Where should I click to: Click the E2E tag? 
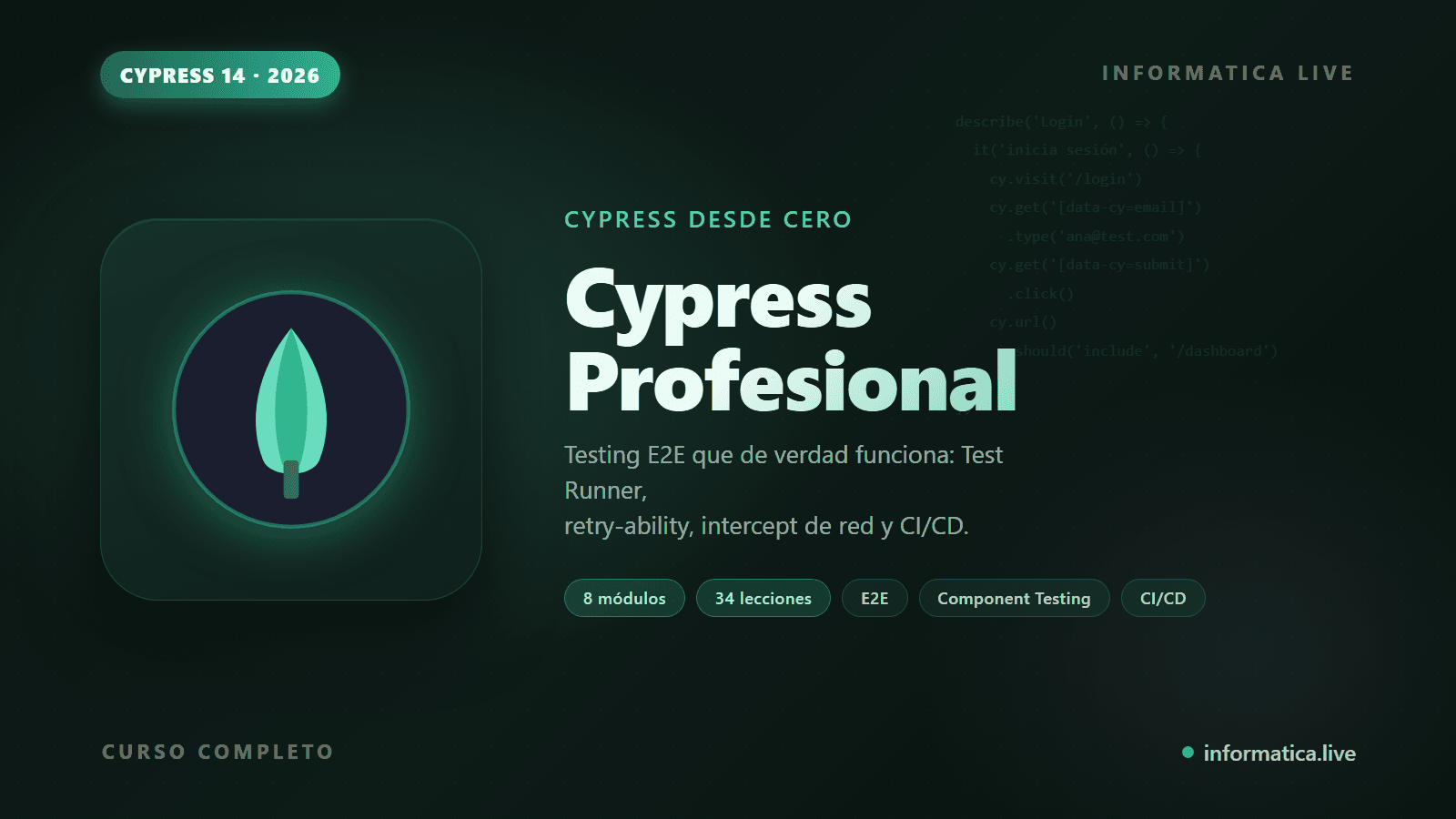pyautogui.click(x=875, y=598)
